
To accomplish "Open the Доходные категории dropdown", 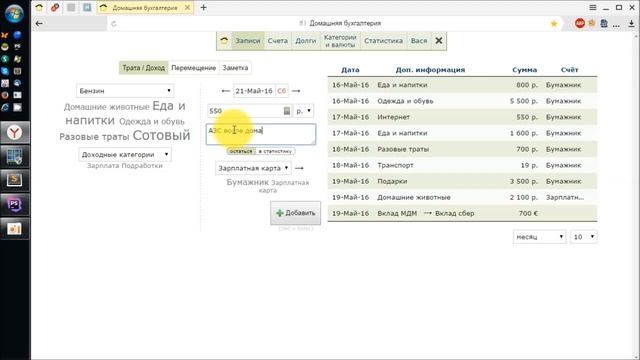I will point(125,155).
